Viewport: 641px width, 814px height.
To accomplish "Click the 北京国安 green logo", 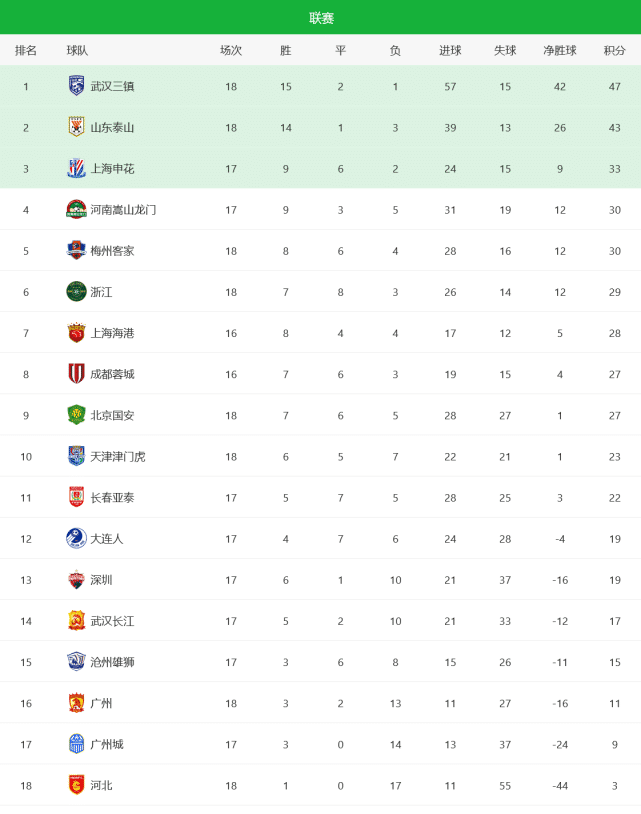I will [x=76, y=415].
